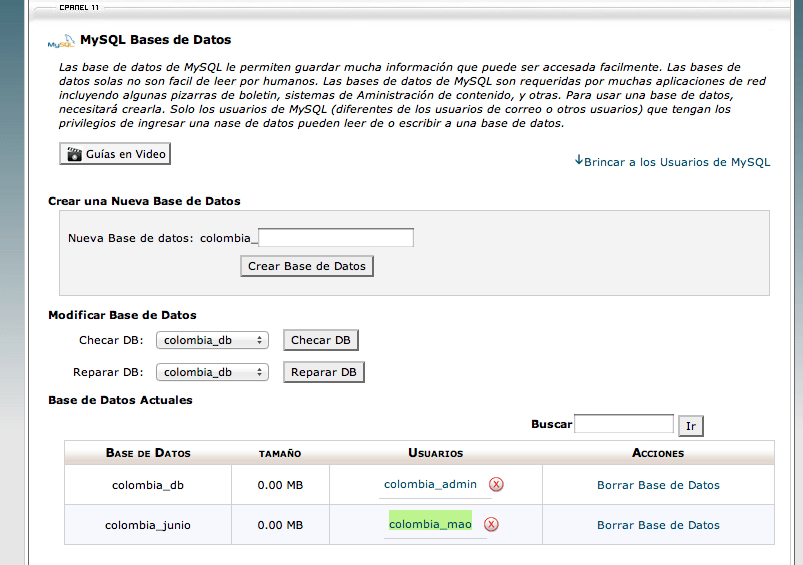Click the Checar DB button
This screenshot has width=803, height=565.
point(321,340)
